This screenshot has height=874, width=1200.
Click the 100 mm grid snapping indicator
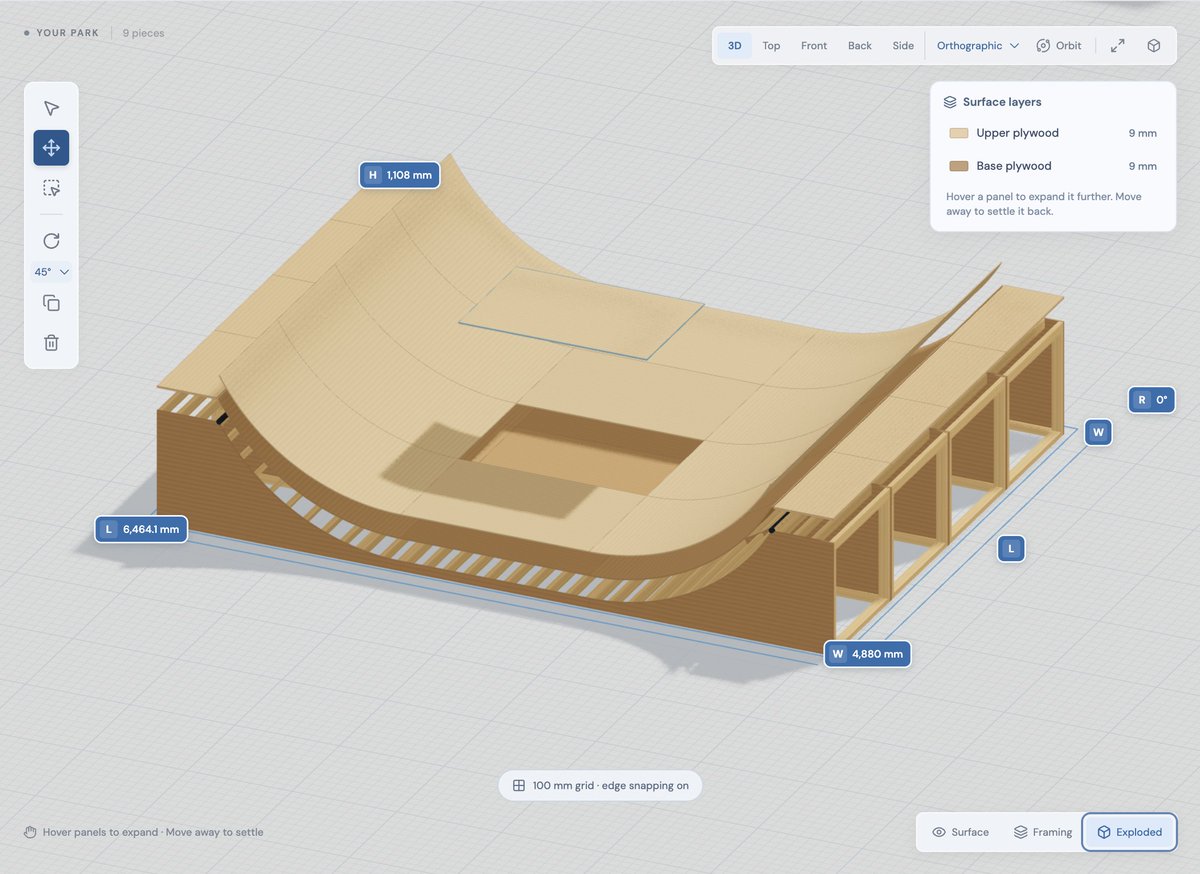coord(600,786)
